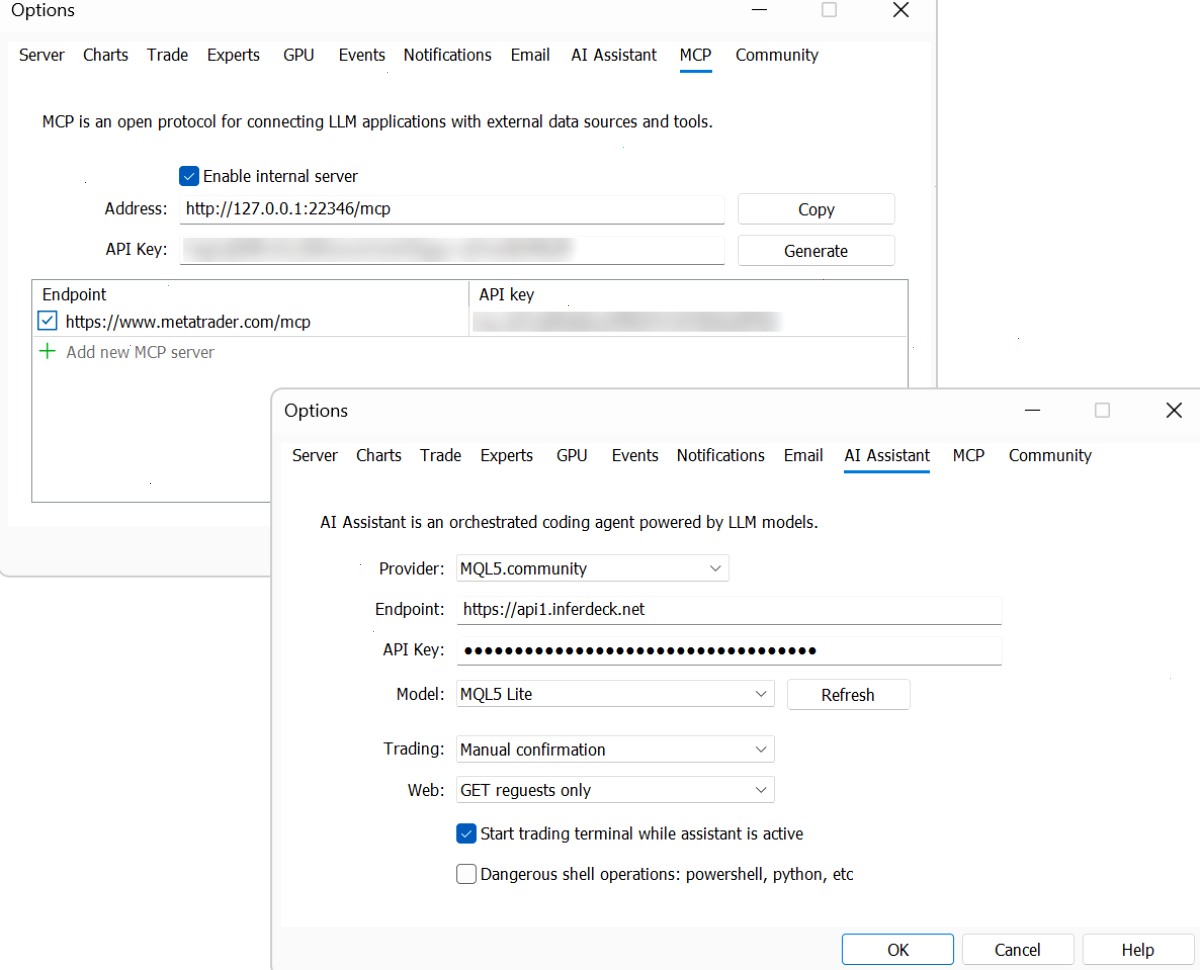Click the green plus icon to add MCP server
This screenshot has height=970, width=1200.
(47, 352)
